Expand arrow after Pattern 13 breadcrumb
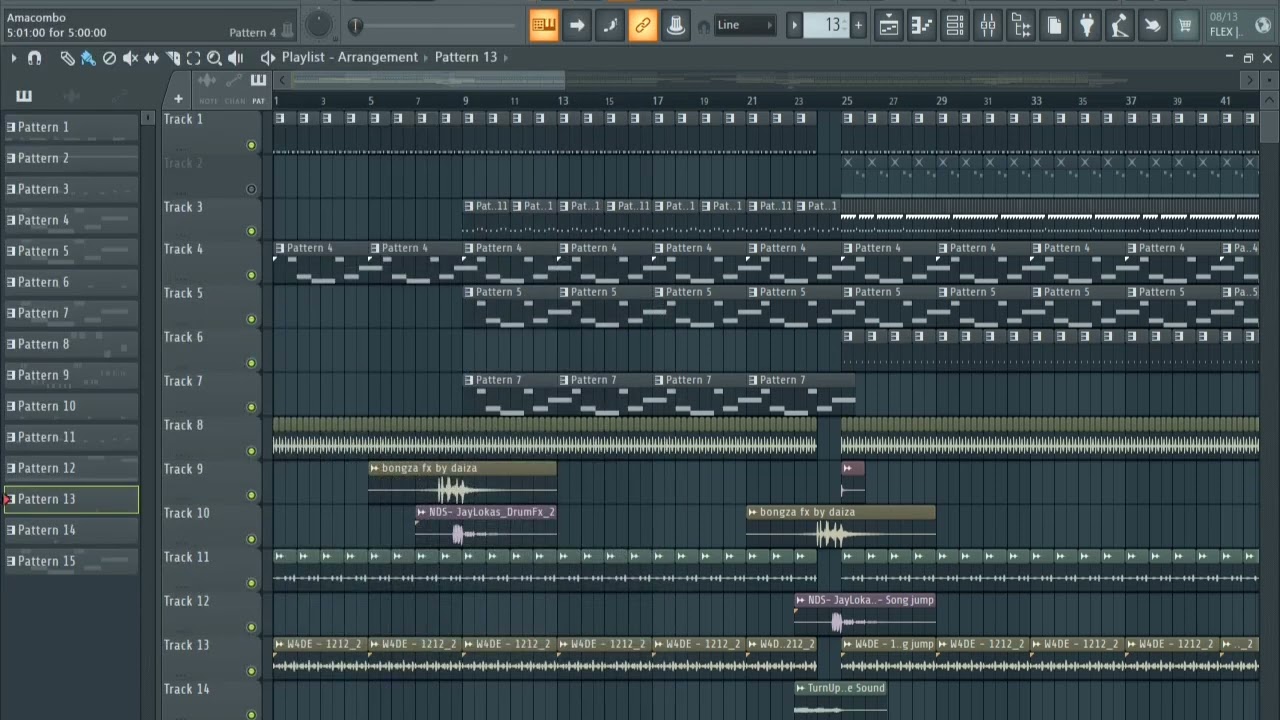Viewport: 1280px width, 720px height. pyautogui.click(x=506, y=57)
